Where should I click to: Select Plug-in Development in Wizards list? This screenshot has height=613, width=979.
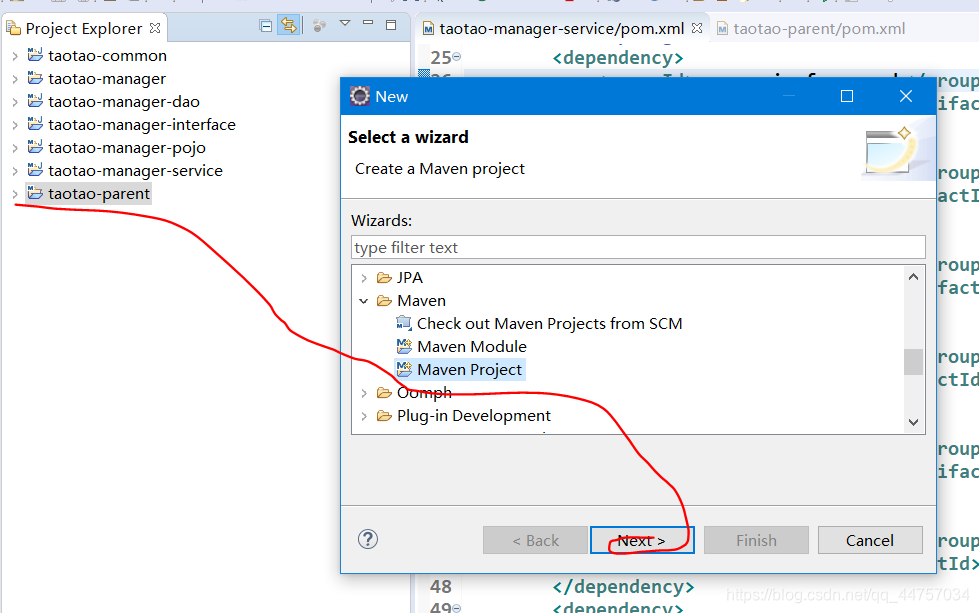point(473,416)
